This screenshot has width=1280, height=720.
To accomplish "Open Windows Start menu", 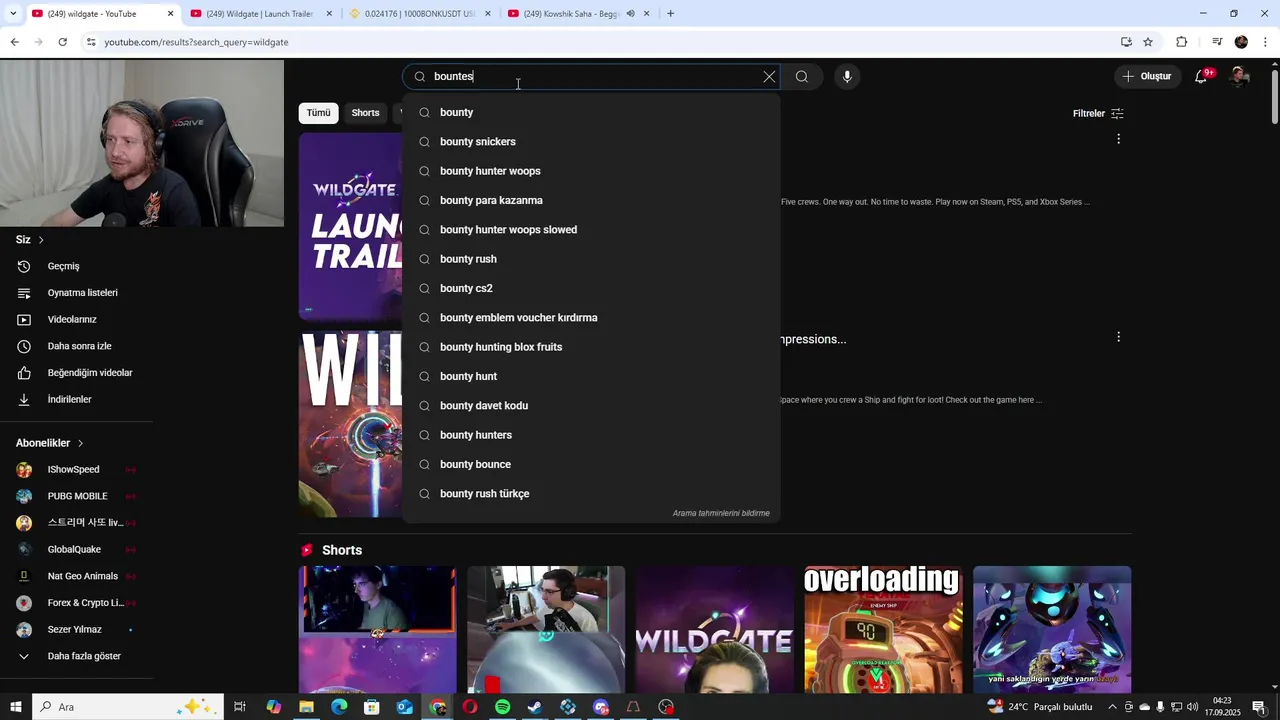I will (15, 707).
